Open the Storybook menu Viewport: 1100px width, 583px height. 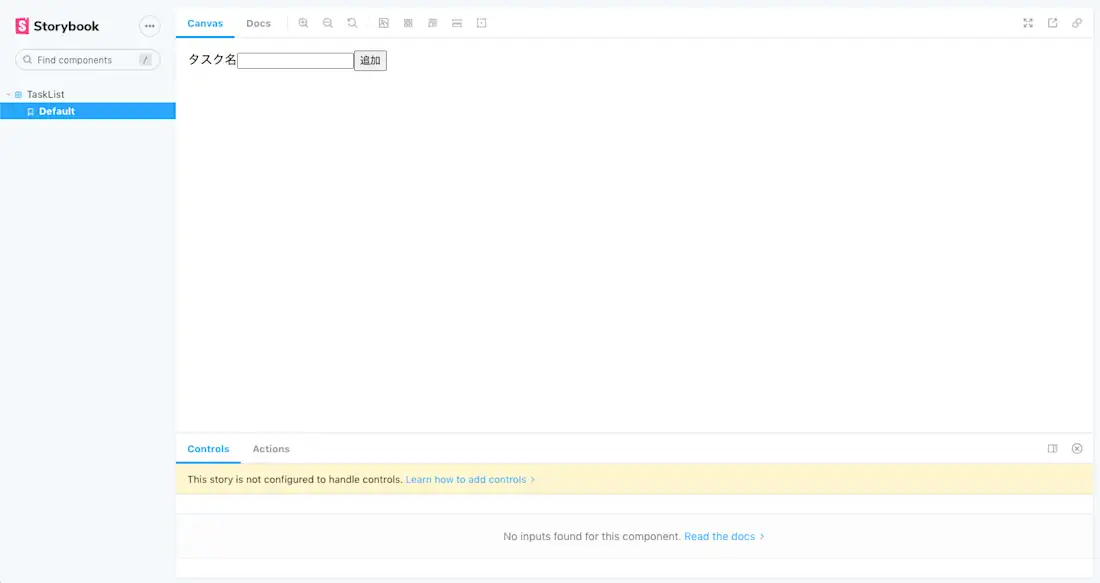coord(149,26)
